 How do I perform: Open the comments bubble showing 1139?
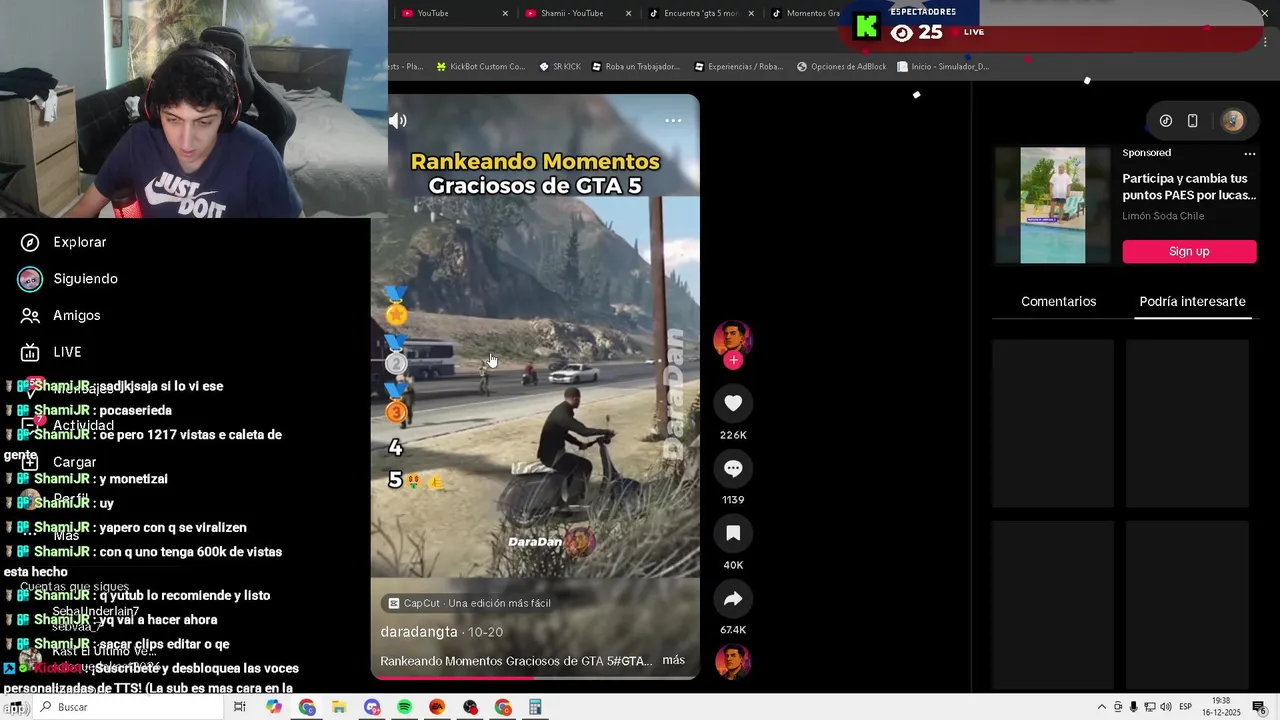pyautogui.click(x=733, y=468)
